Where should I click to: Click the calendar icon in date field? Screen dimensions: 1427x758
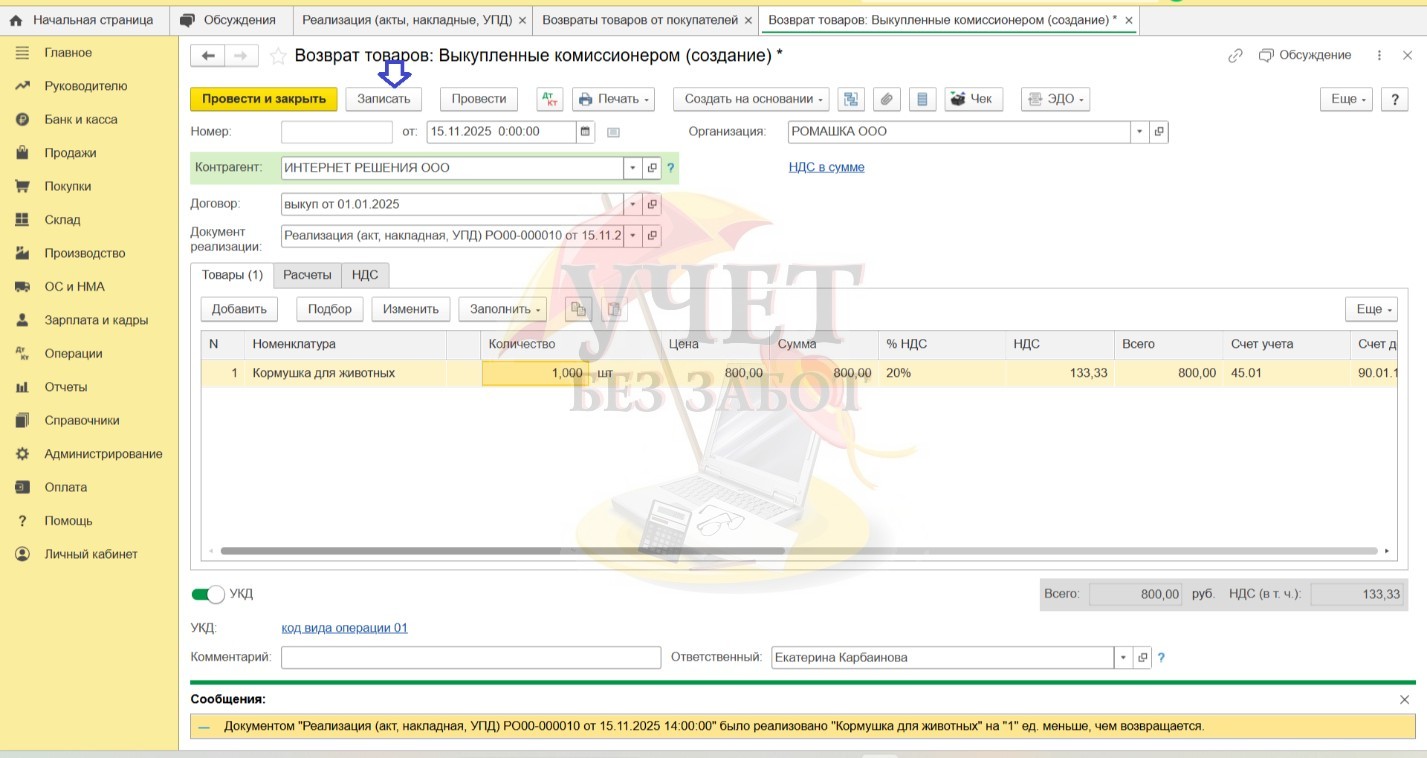pyautogui.click(x=585, y=131)
